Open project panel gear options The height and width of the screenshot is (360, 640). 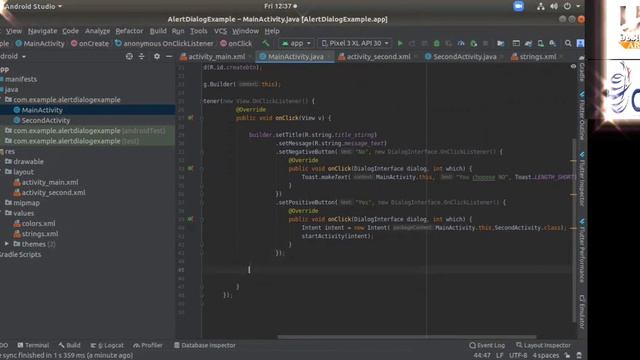tap(157, 56)
